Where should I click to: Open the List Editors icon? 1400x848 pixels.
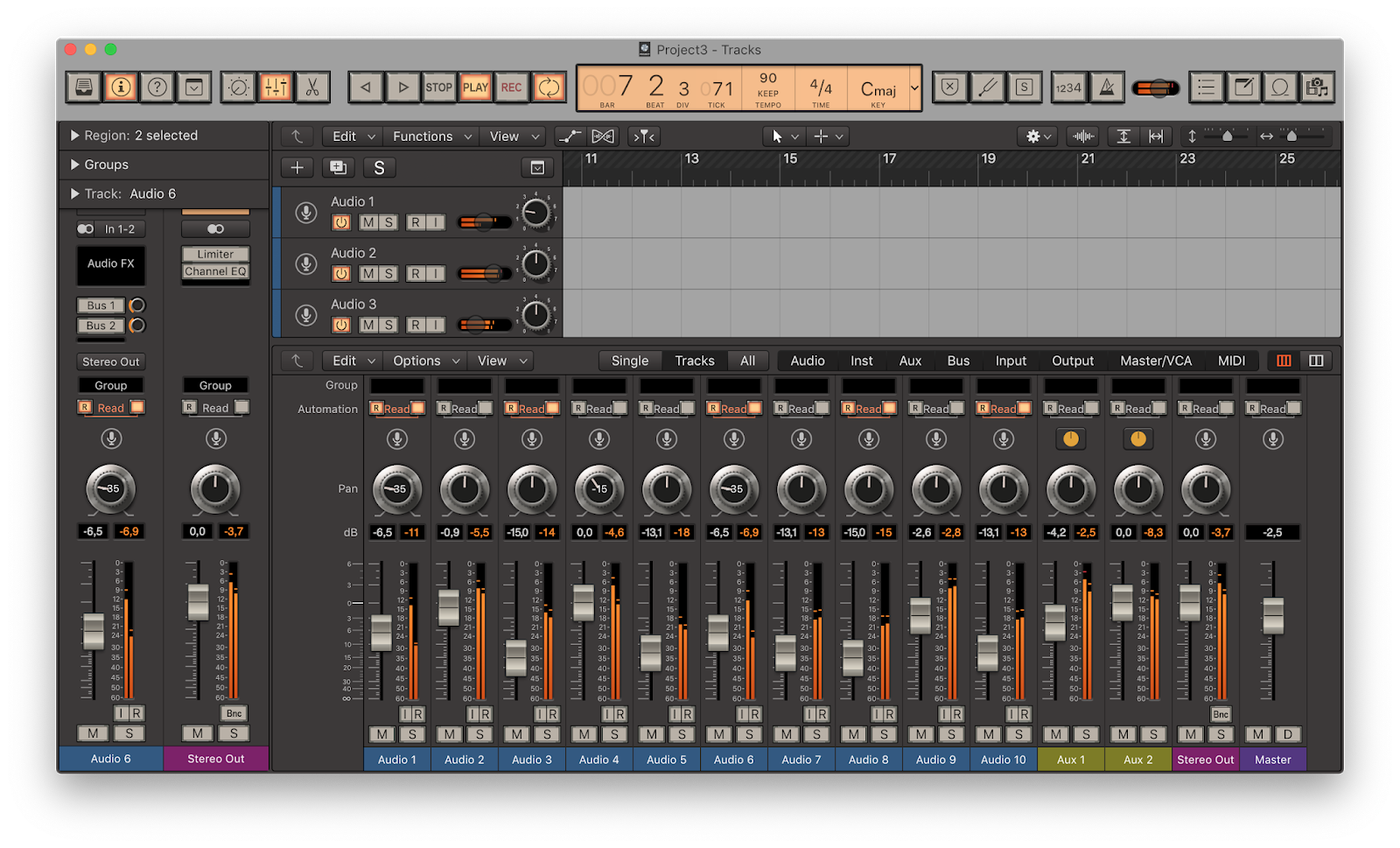tap(1207, 87)
